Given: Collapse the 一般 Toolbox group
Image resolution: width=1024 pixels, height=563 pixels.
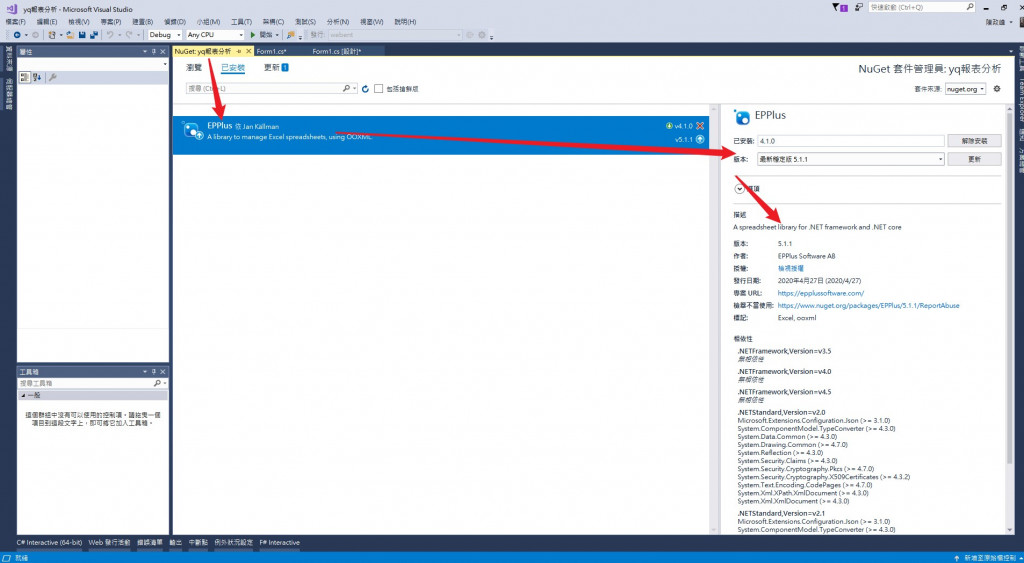Looking at the screenshot, I should coord(24,396).
